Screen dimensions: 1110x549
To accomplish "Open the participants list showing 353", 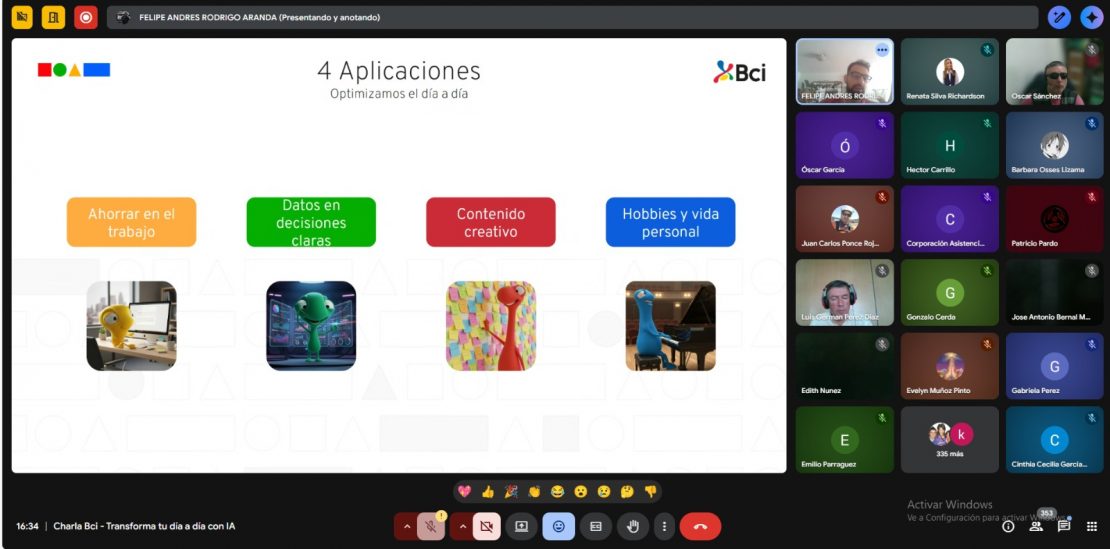I will tap(1037, 526).
